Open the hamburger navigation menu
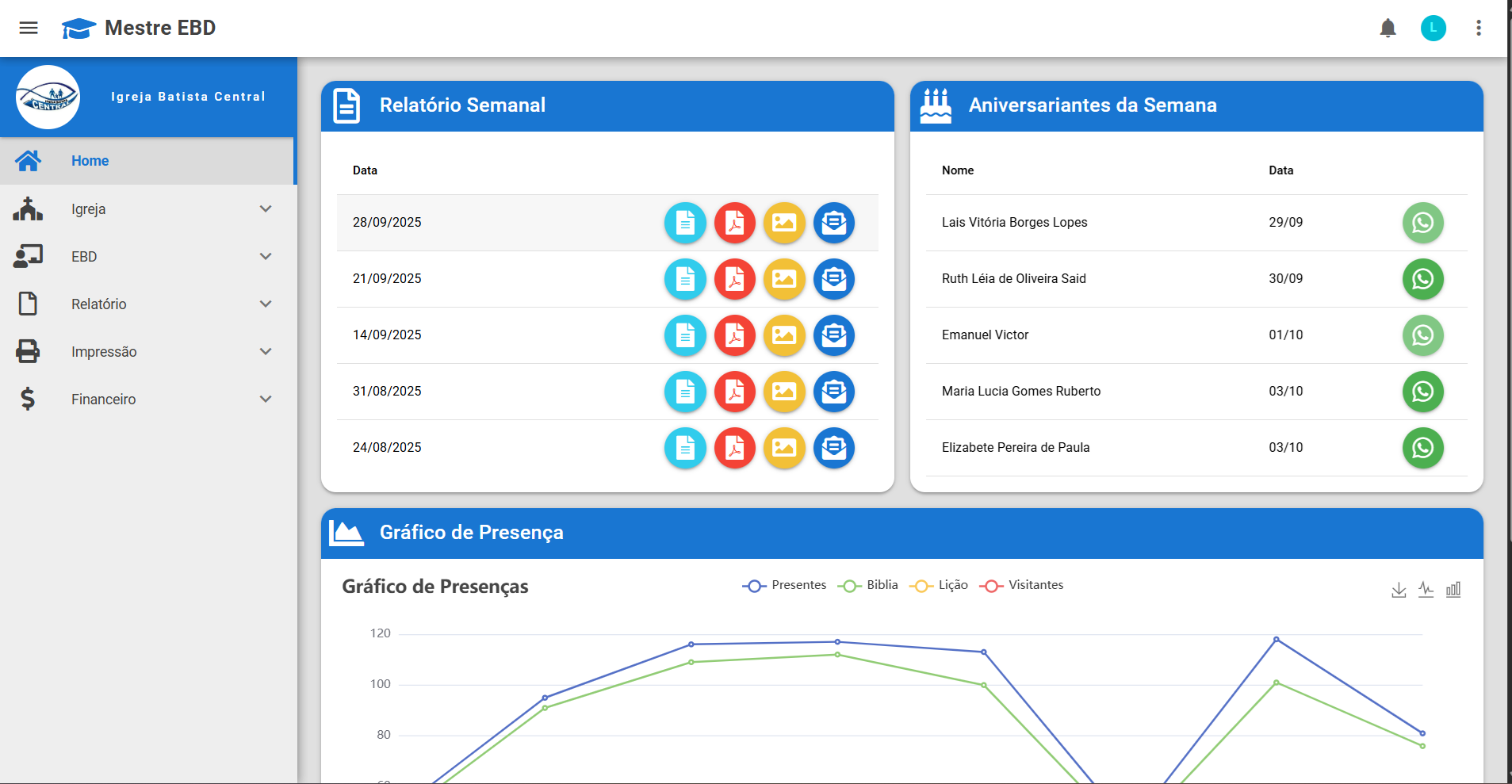This screenshot has width=1512, height=784. [x=28, y=28]
